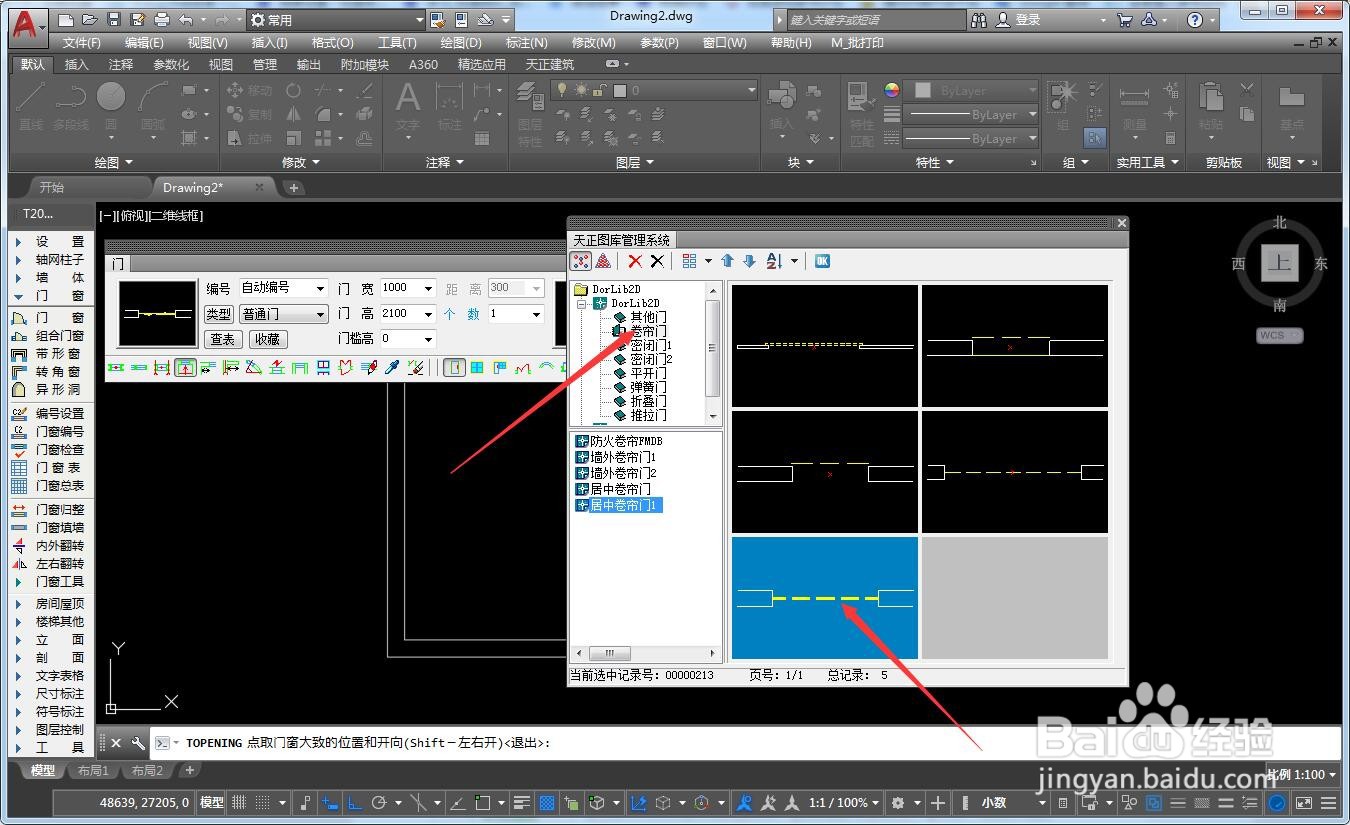
Task: Switch to the 开始 document tab
Action: point(51,187)
